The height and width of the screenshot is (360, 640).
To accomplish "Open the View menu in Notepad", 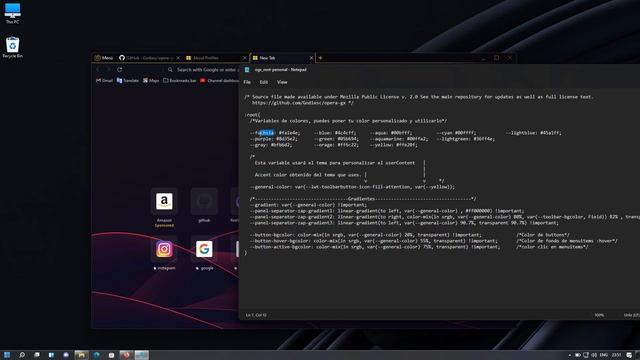I will tap(282, 82).
